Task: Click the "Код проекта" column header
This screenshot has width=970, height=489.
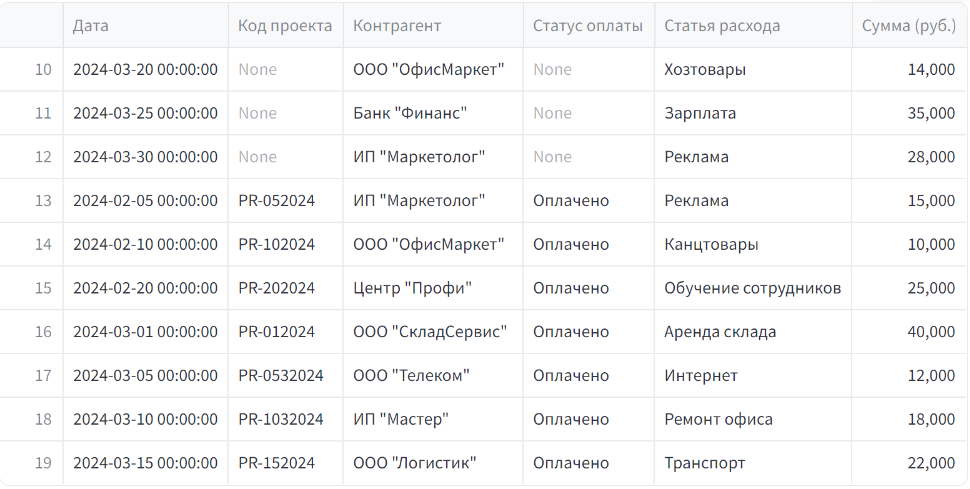Action: click(285, 25)
